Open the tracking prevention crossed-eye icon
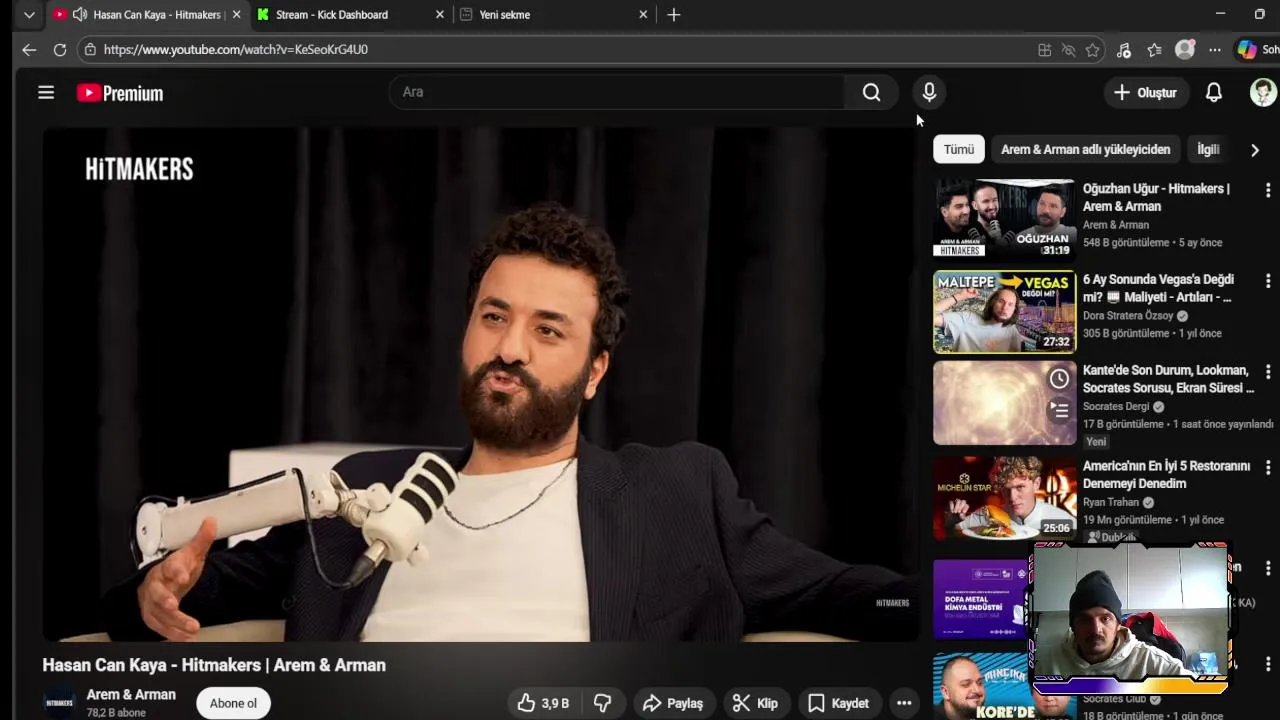 tap(1068, 50)
